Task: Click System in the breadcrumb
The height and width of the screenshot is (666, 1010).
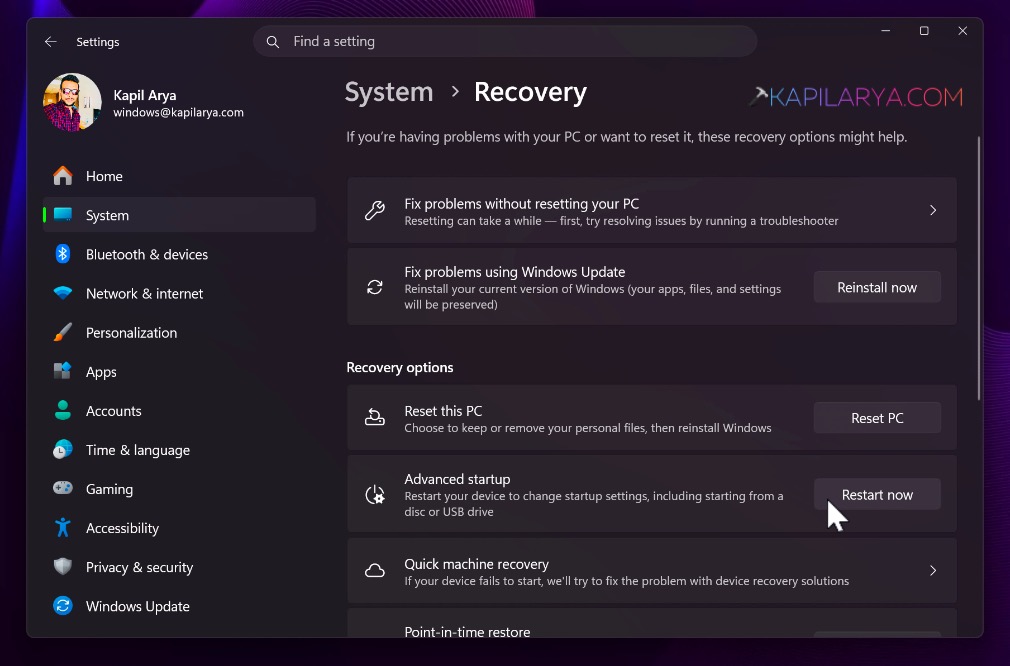Action: (389, 92)
